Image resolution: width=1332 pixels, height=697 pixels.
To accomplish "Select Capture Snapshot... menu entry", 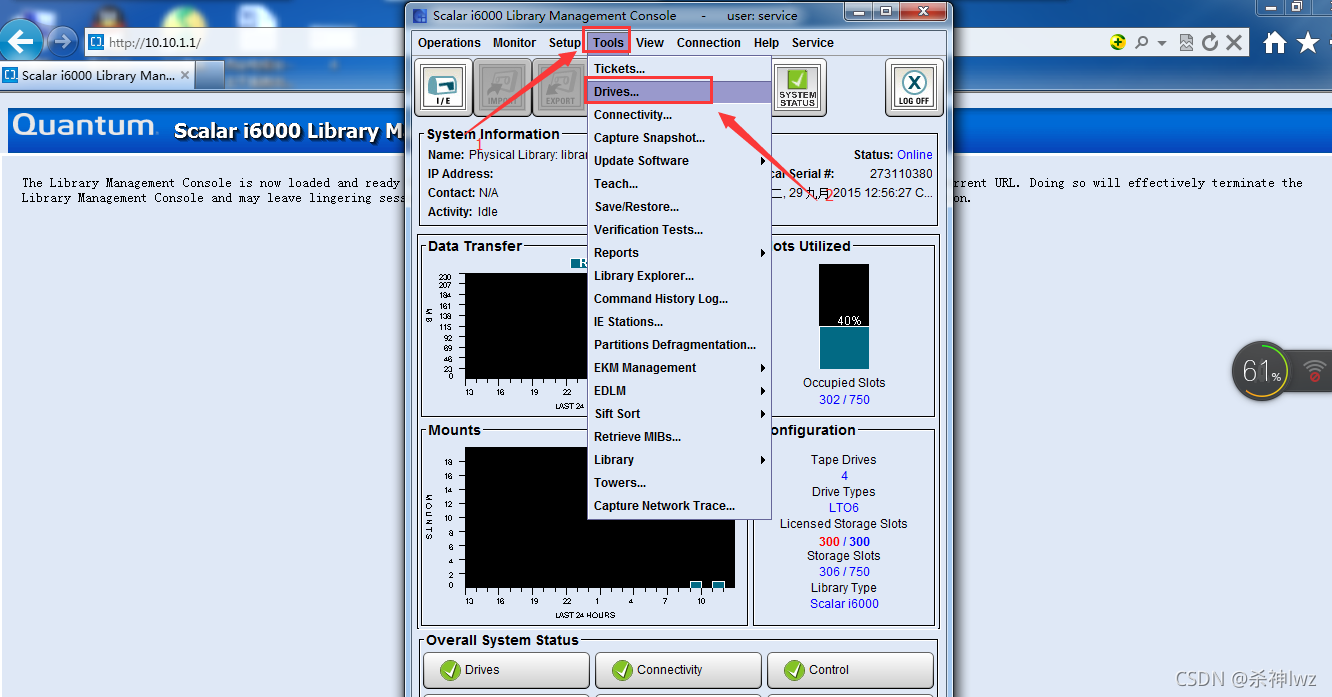I will click(x=679, y=138).
